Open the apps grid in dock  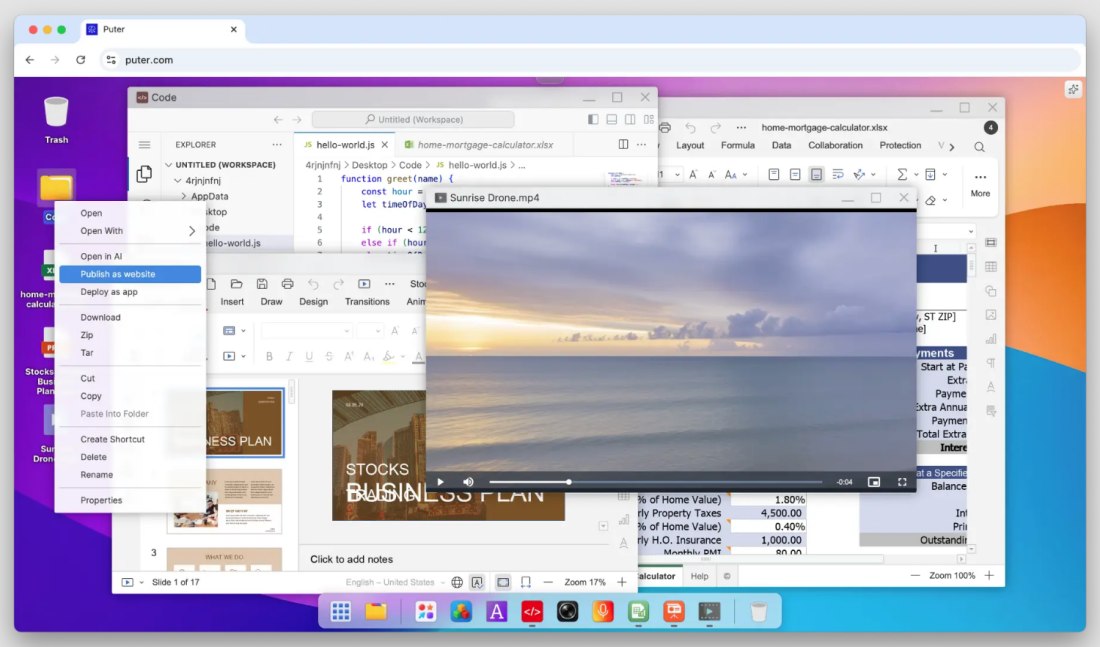(341, 612)
